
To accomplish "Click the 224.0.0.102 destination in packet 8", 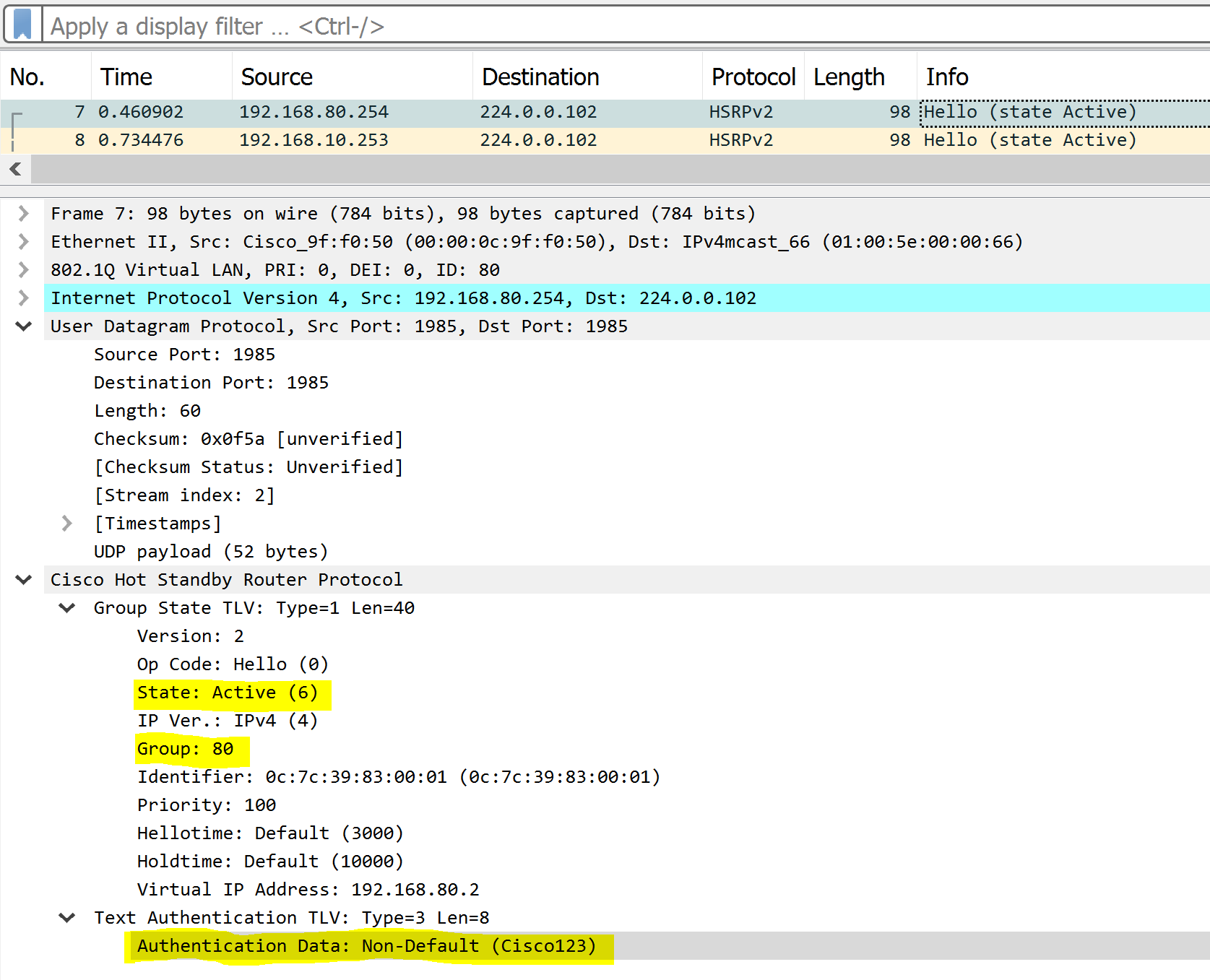I will [539, 140].
